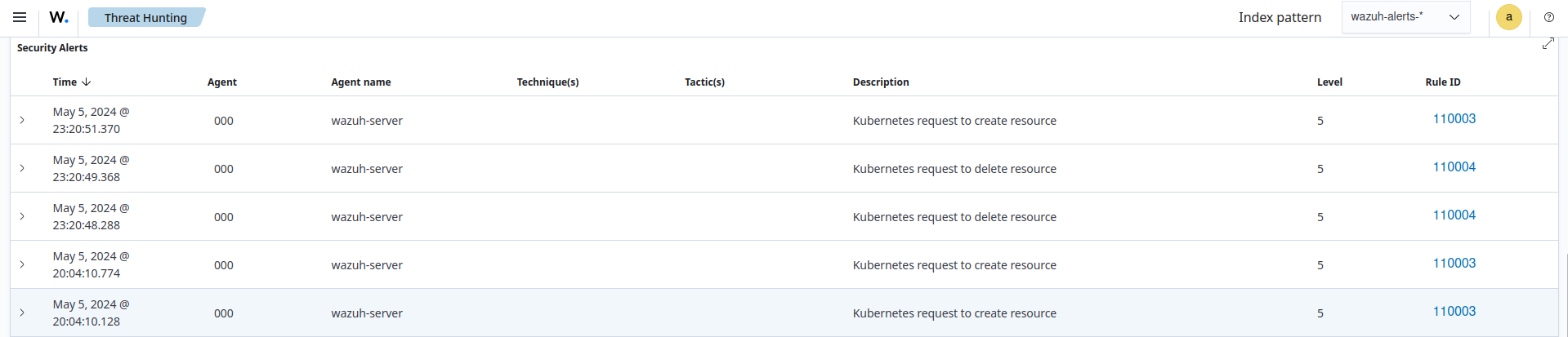The image size is (1568, 337).
Task: Open rule ID 110003 in first row
Action: point(1454,119)
